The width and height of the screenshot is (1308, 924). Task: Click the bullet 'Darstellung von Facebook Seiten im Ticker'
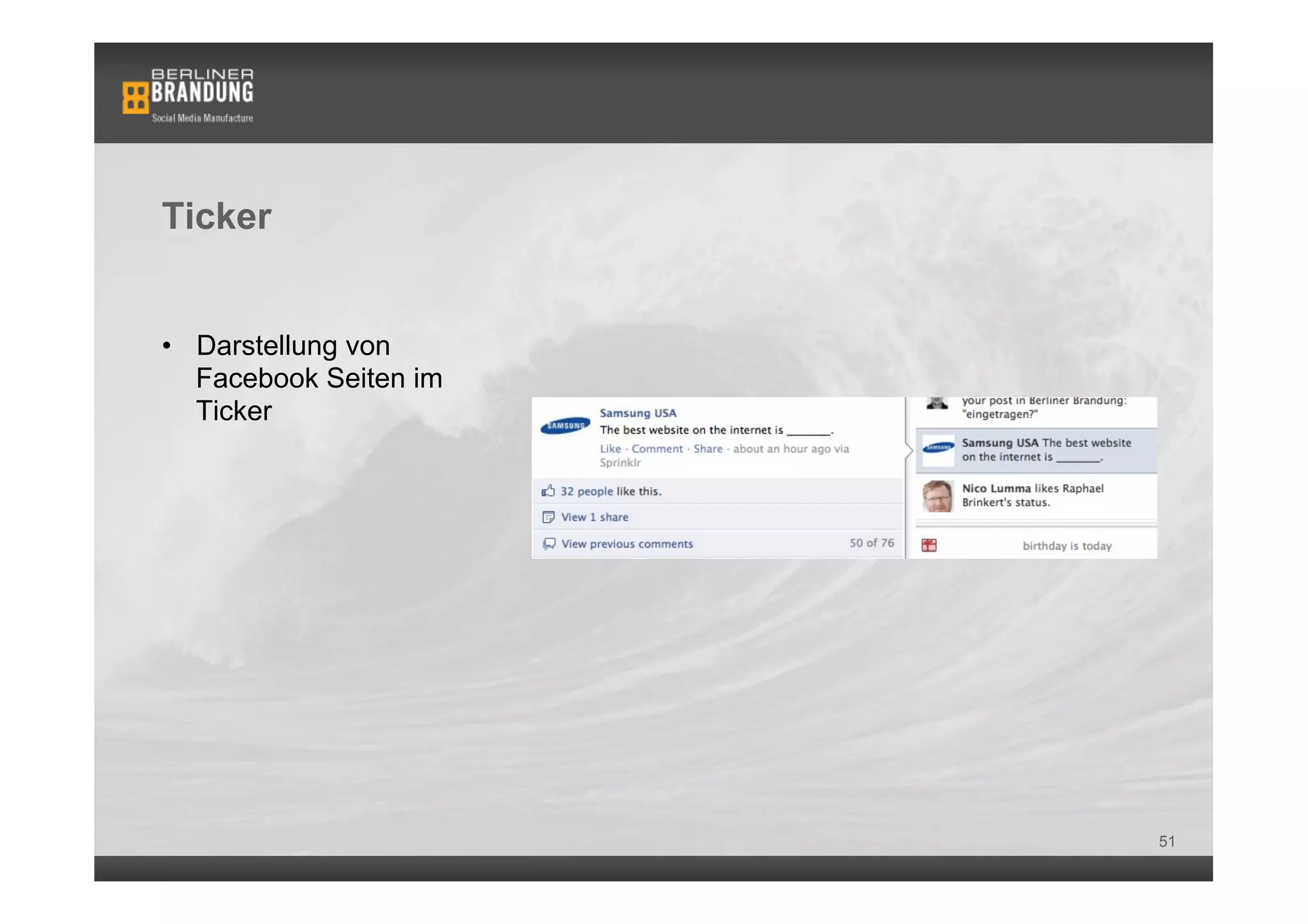[x=319, y=378]
